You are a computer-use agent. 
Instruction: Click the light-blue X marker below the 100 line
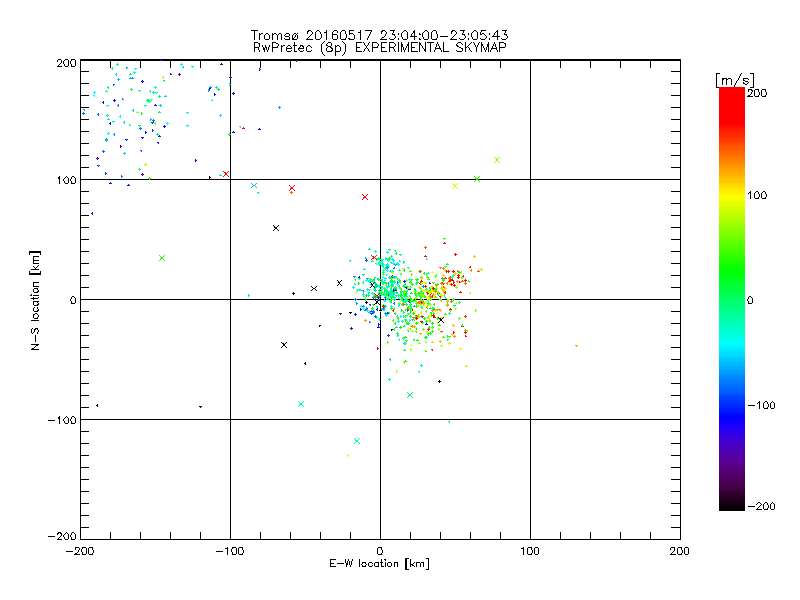pos(254,186)
